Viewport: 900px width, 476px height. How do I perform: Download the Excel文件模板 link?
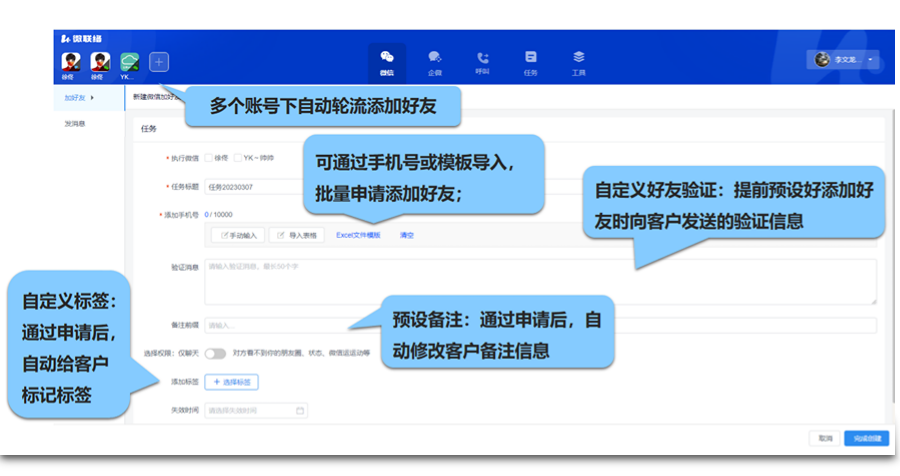point(358,235)
